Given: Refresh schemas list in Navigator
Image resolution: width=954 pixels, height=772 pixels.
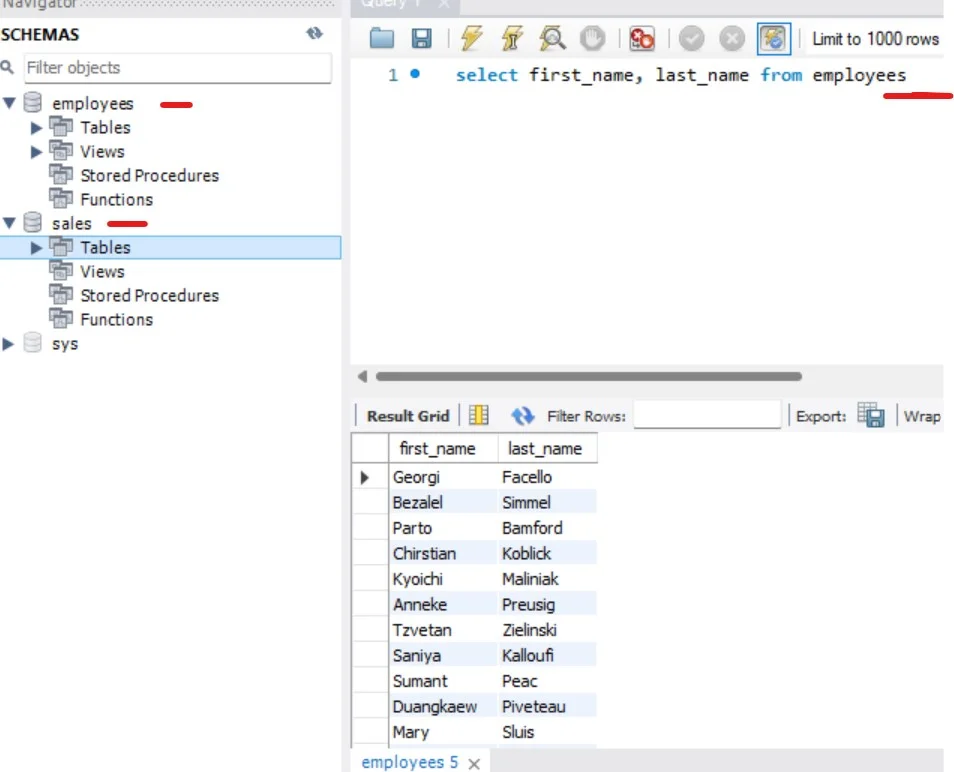Looking at the screenshot, I should pos(315,34).
